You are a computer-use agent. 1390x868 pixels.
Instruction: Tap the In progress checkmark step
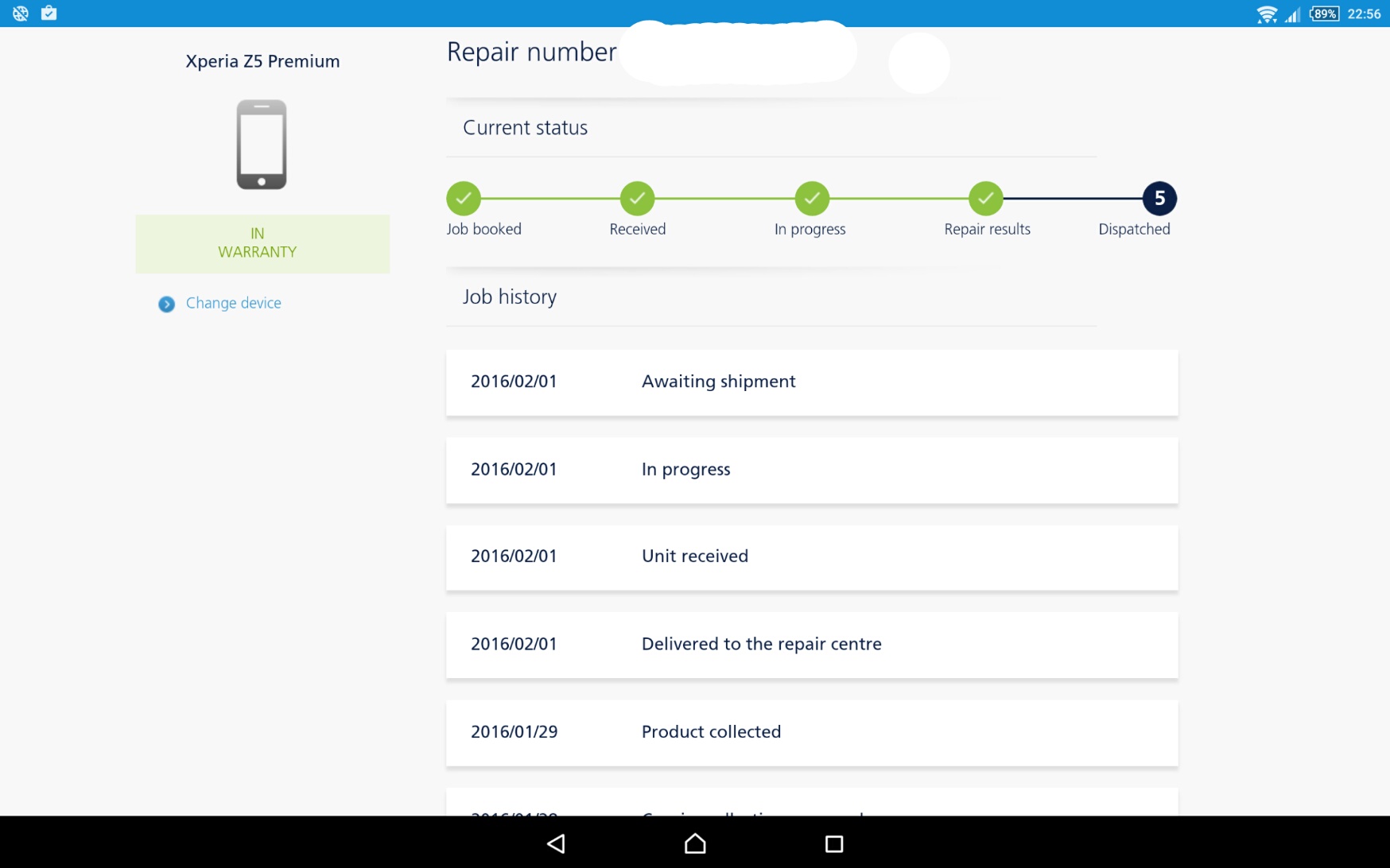812,198
